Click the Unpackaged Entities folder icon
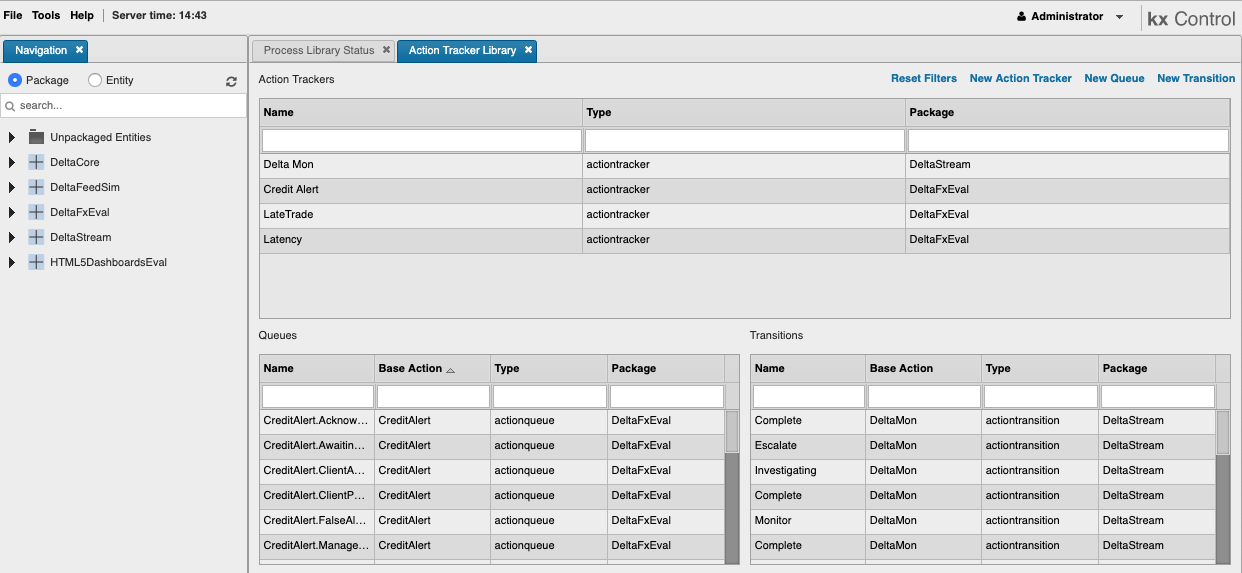This screenshot has width=1242, height=573. [36, 137]
